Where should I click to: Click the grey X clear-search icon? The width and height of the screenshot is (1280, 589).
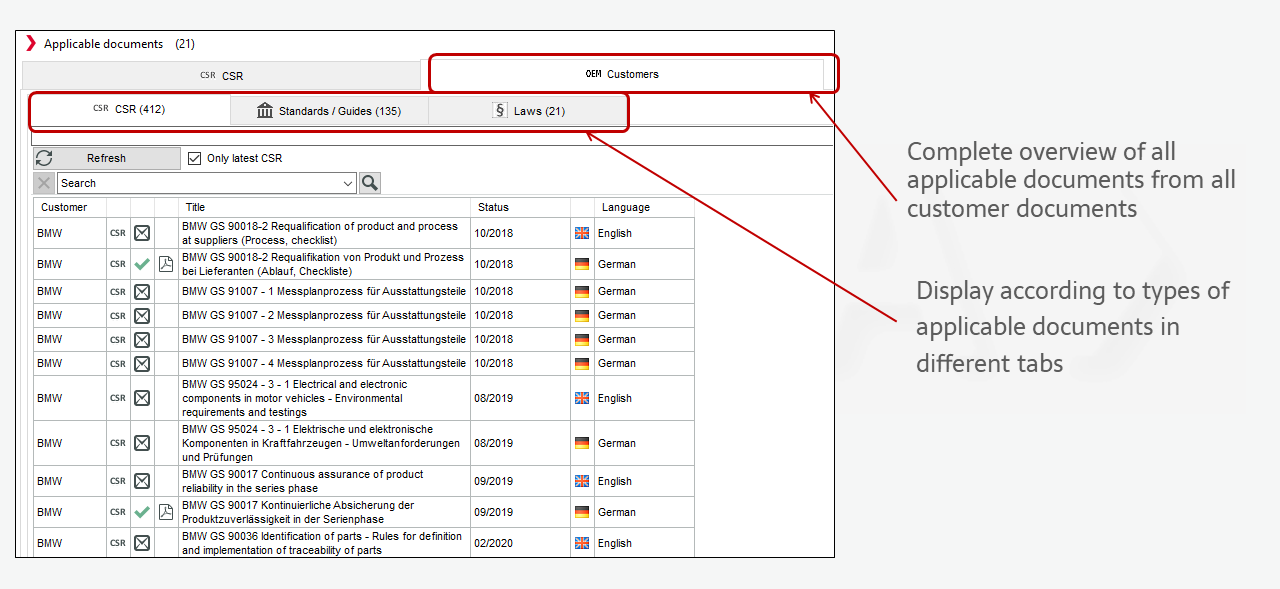pyautogui.click(x=44, y=183)
